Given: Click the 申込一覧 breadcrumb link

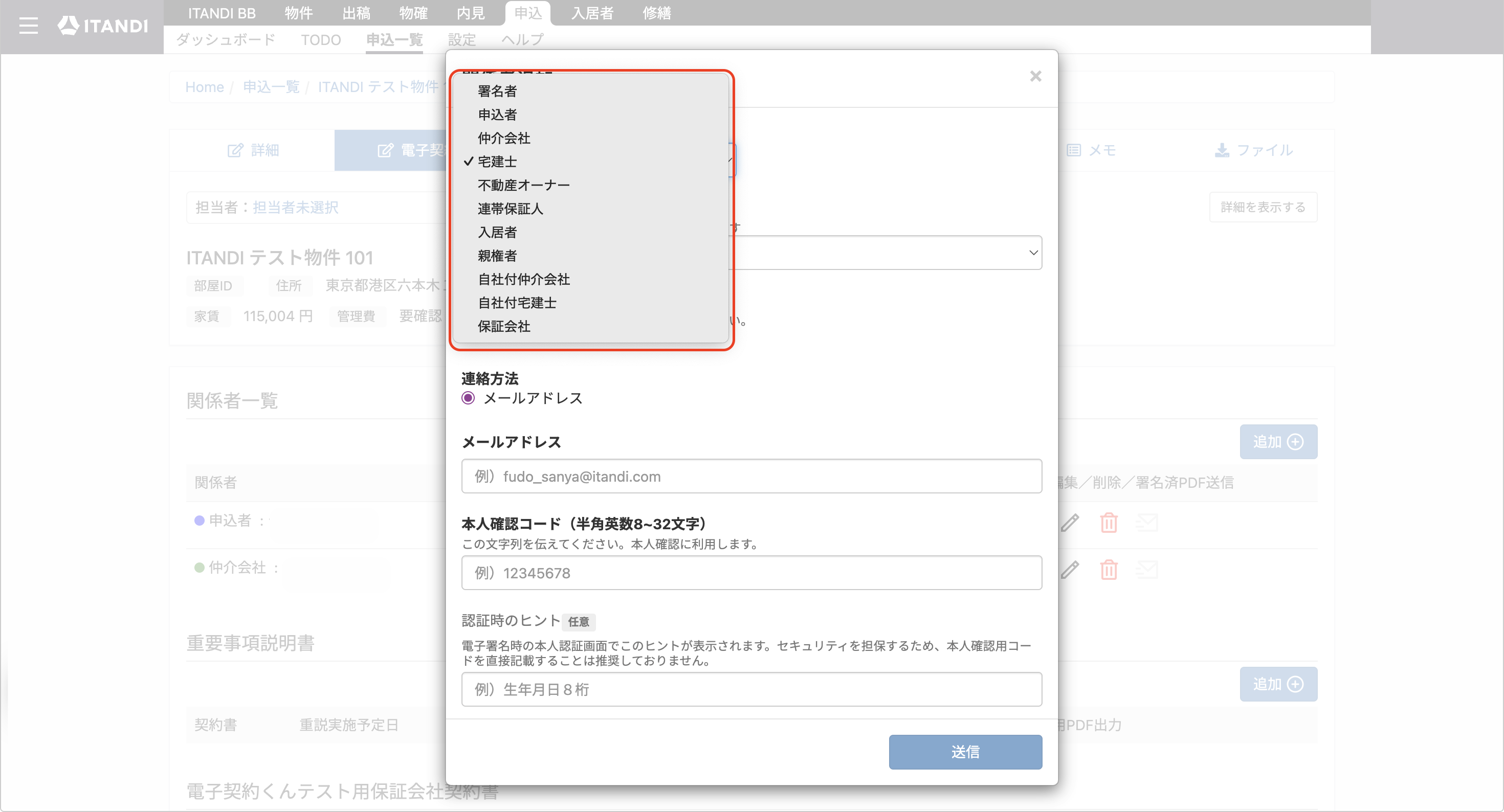Looking at the screenshot, I should pyautogui.click(x=271, y=87).
